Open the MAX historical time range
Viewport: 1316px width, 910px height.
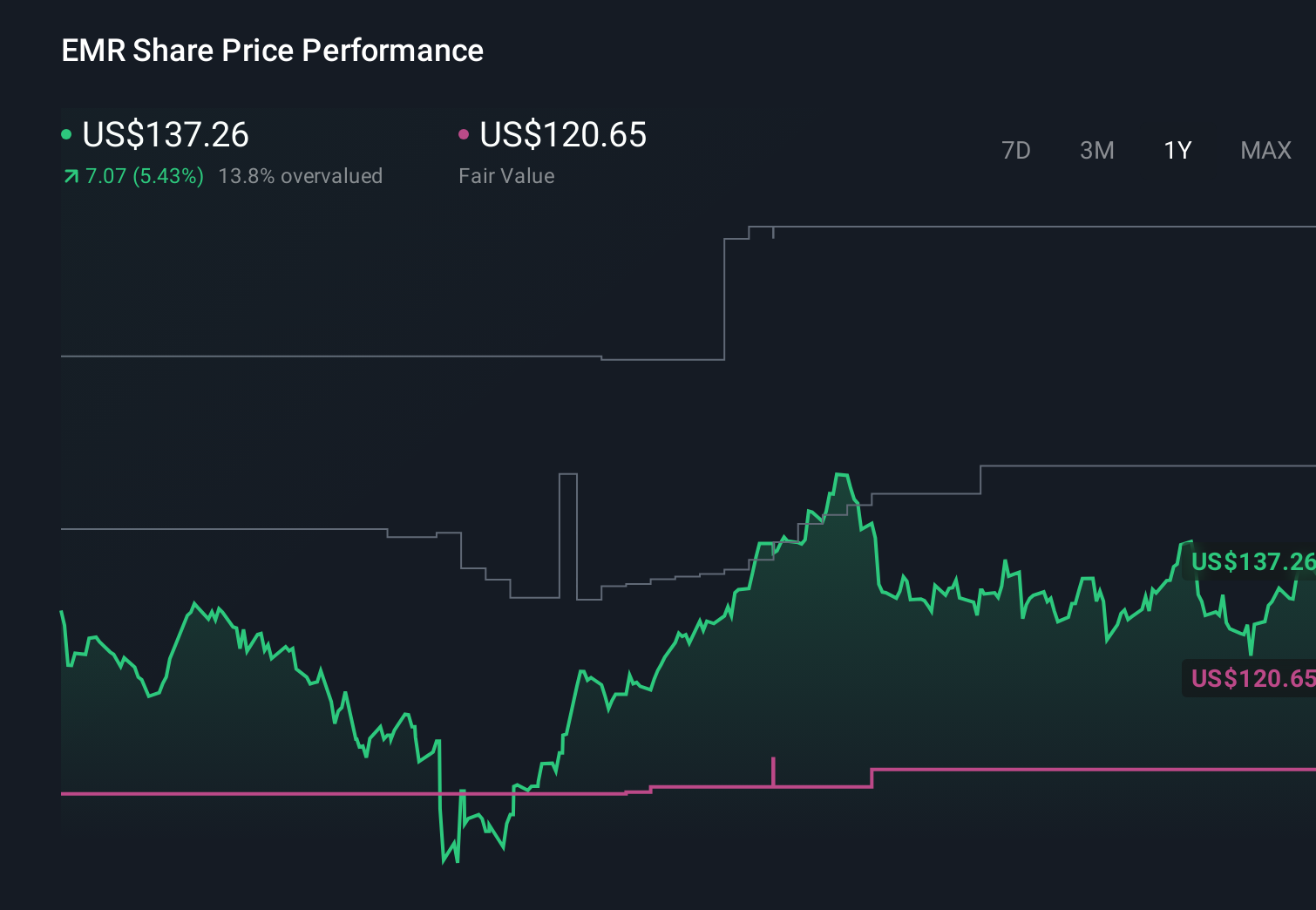click(x=1265, y=150)
